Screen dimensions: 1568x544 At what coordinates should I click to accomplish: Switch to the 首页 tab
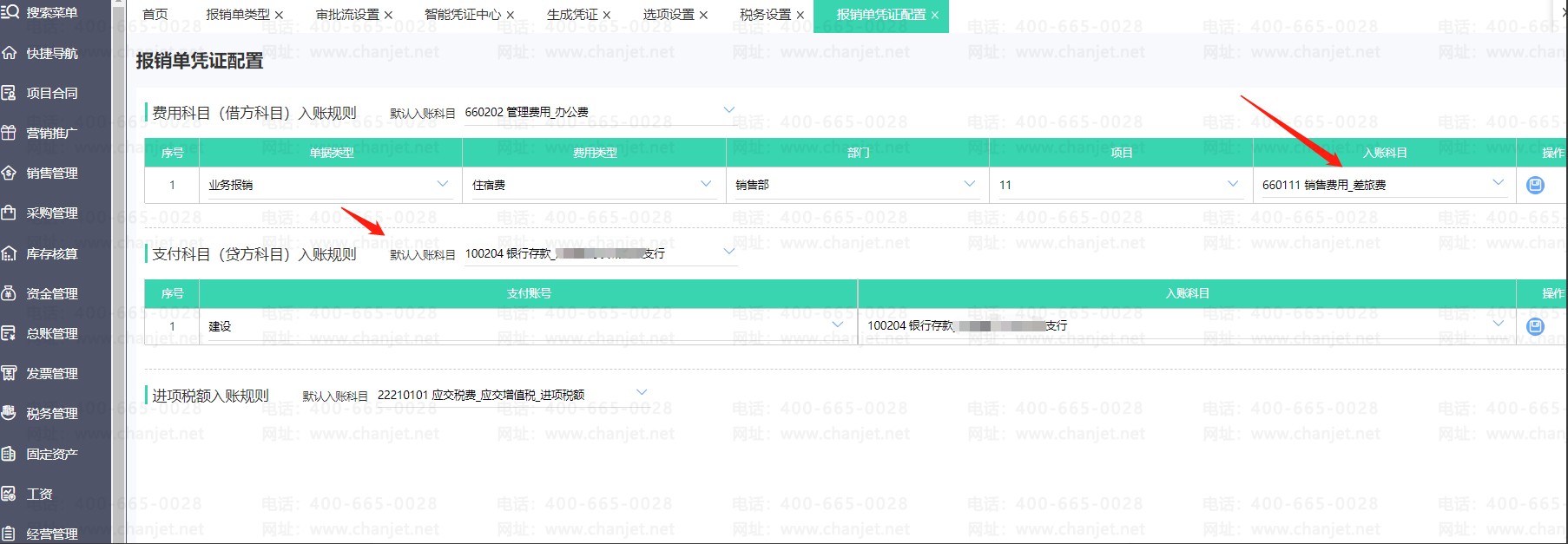coord(155,15)
